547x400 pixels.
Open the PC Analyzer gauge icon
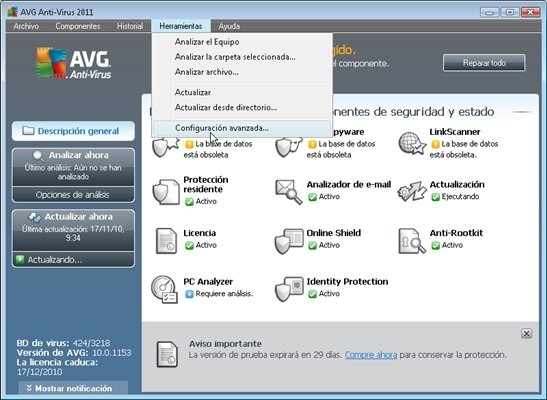click(164, 289)
